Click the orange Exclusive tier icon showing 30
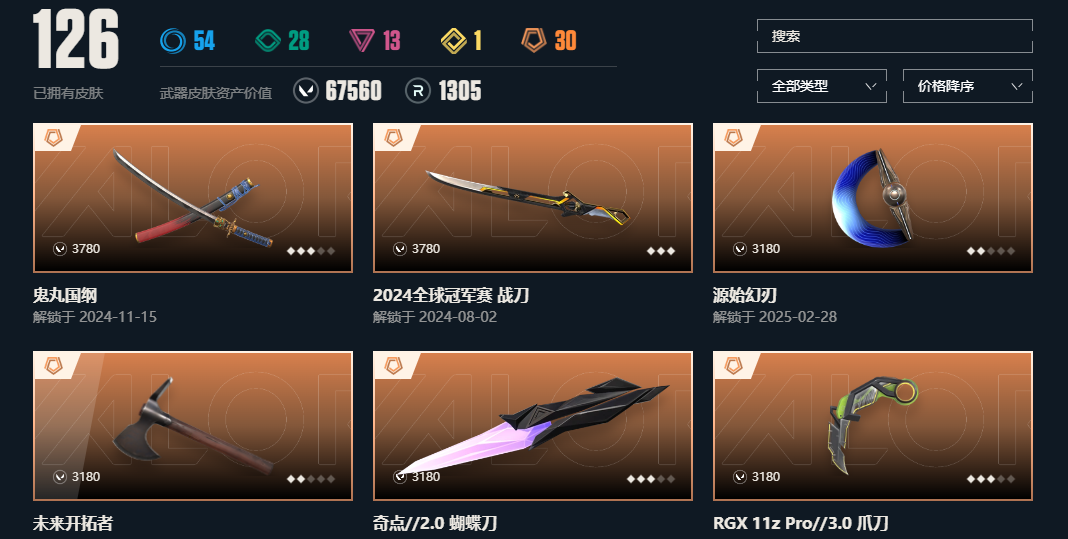1068x539 pixels. (x=534, y=40)
